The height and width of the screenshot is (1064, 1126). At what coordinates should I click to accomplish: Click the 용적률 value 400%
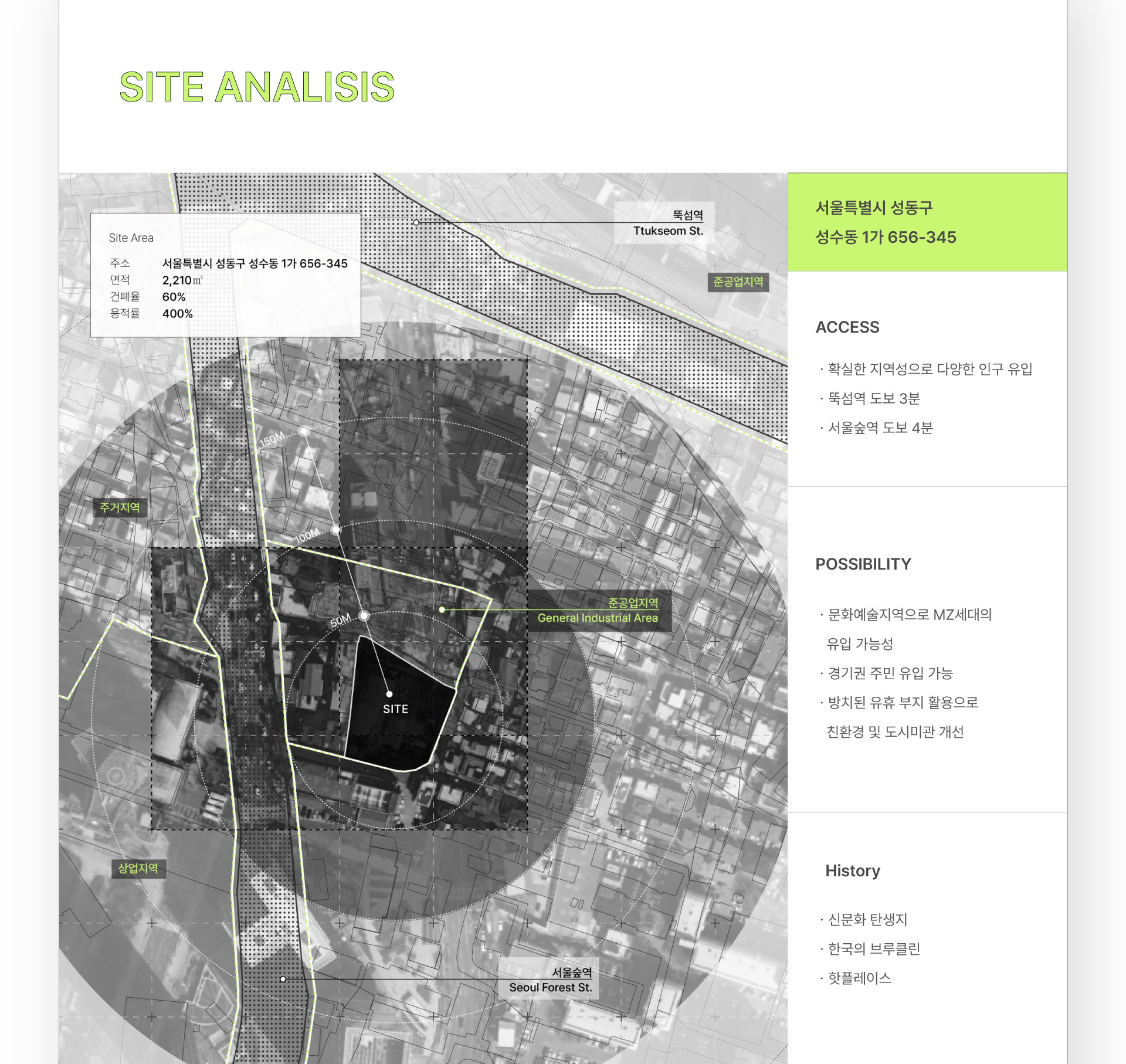pos(177,314)
